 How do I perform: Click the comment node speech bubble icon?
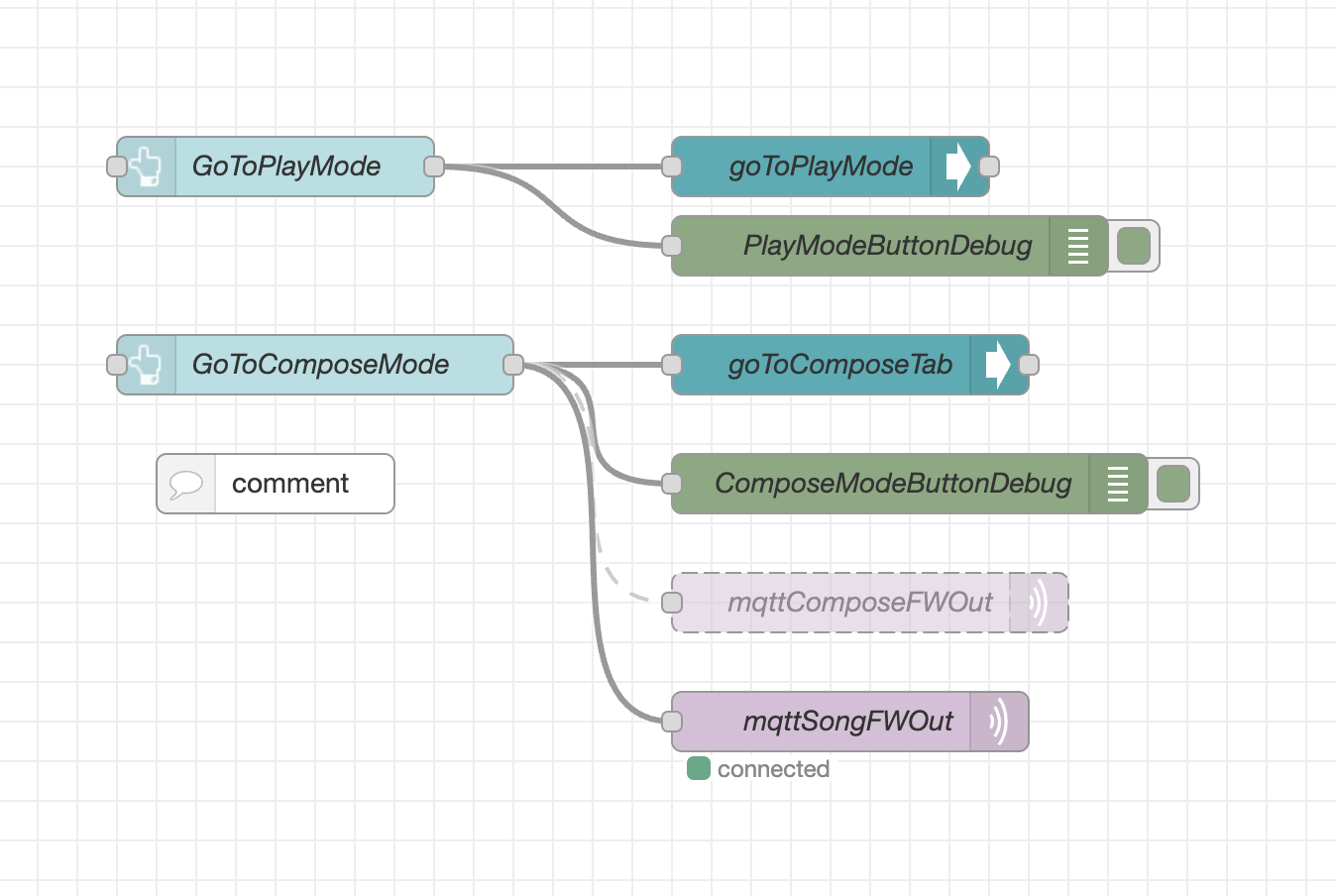(186, 484)
